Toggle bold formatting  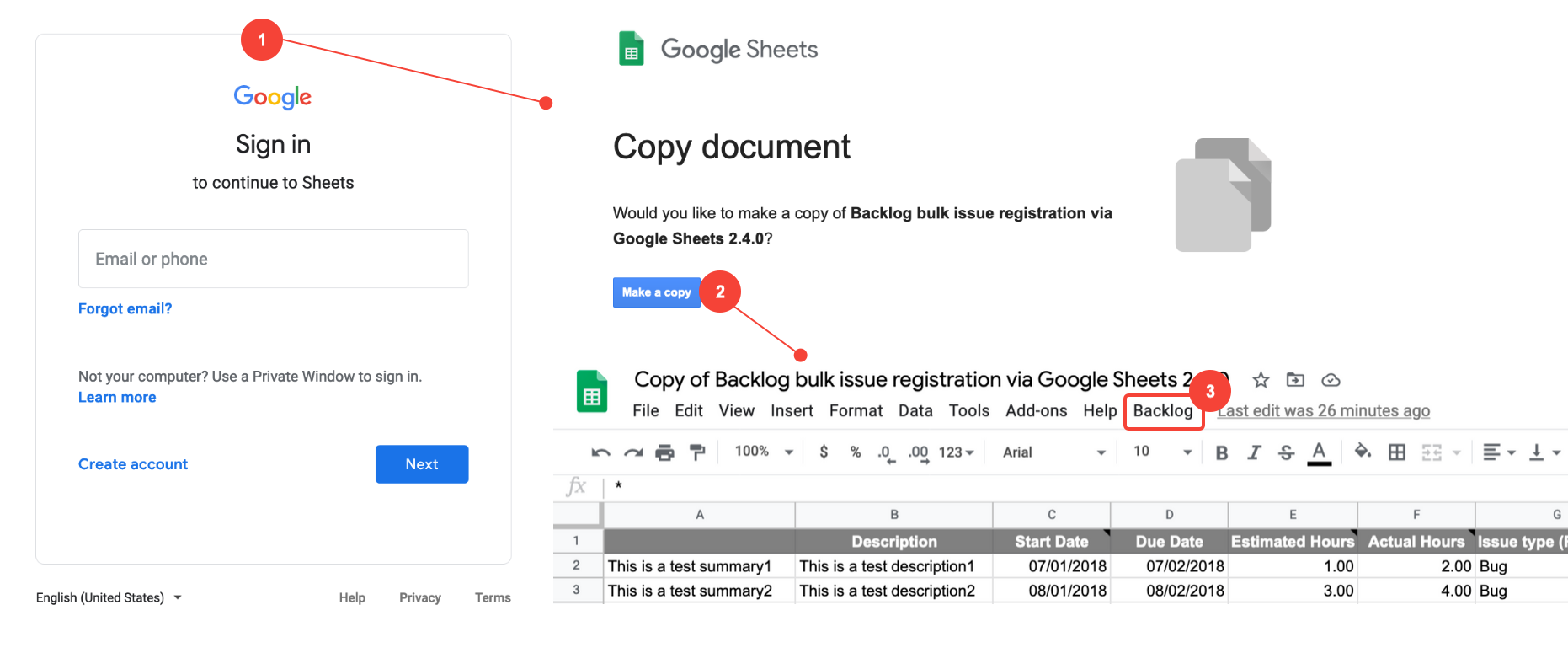(1222, 452)
